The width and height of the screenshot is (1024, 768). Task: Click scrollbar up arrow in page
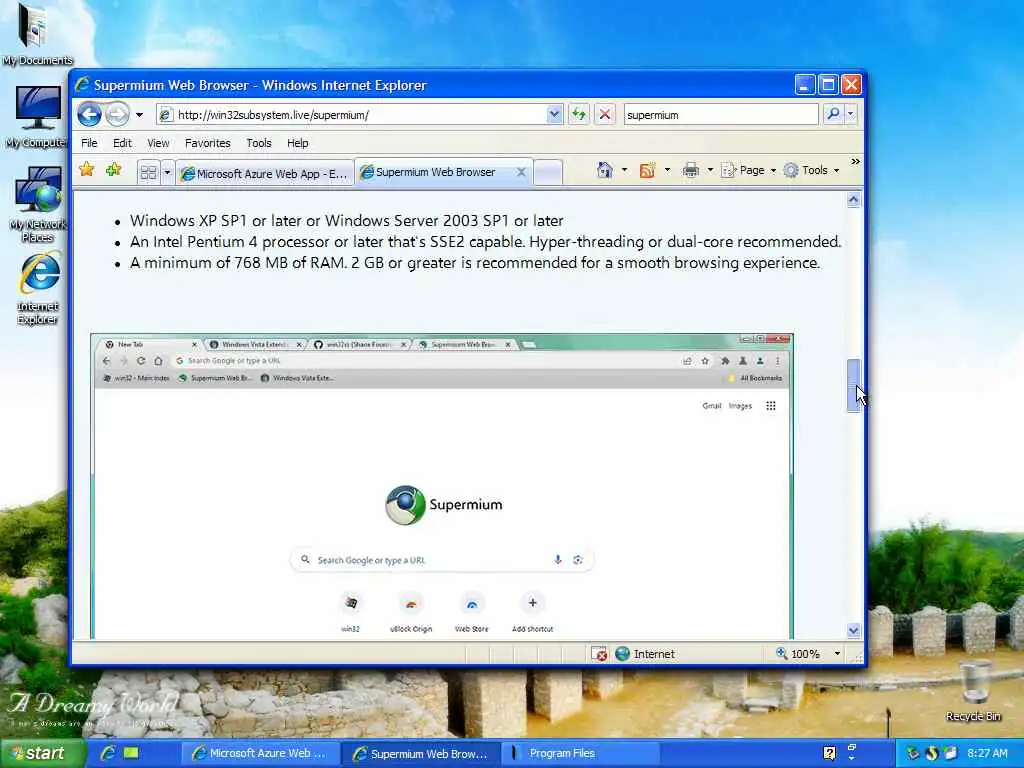point(853,200)
